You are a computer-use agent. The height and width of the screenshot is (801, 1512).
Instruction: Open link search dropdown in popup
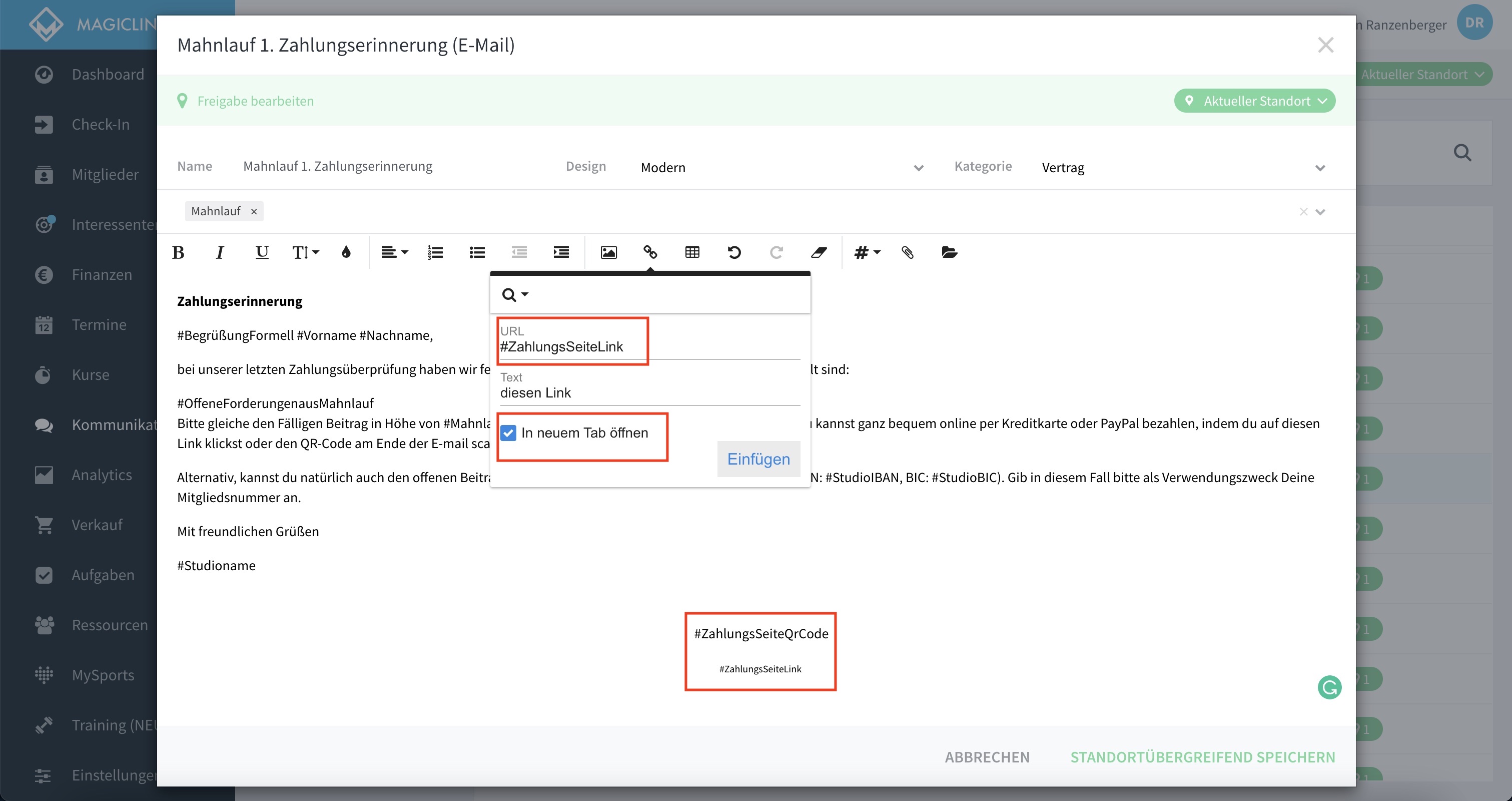click(515, 295)
